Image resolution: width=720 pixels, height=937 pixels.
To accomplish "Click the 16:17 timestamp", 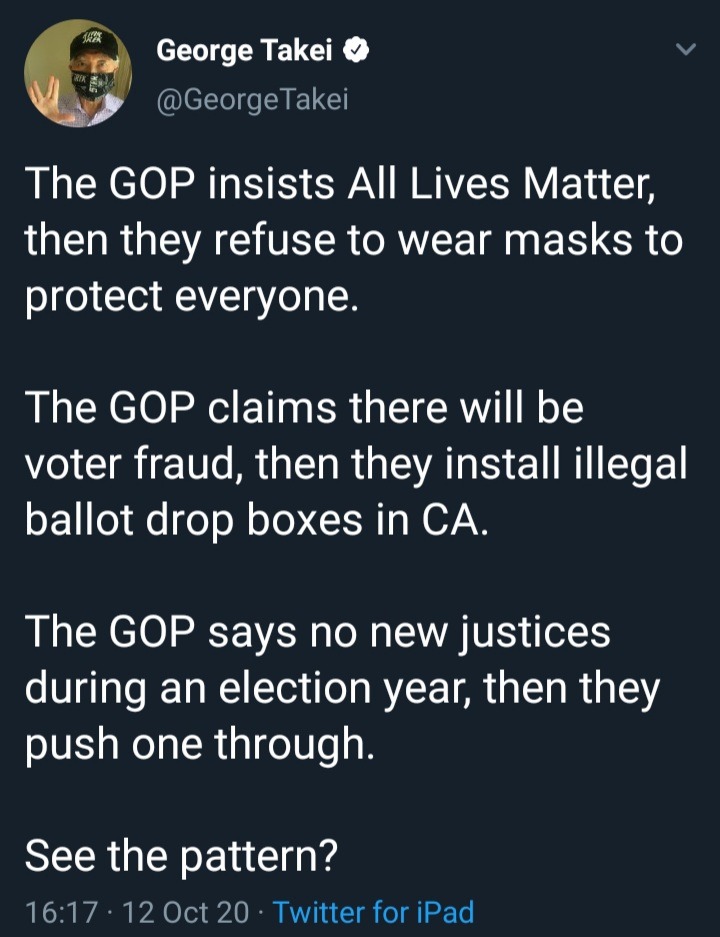I will pos(60,912).
